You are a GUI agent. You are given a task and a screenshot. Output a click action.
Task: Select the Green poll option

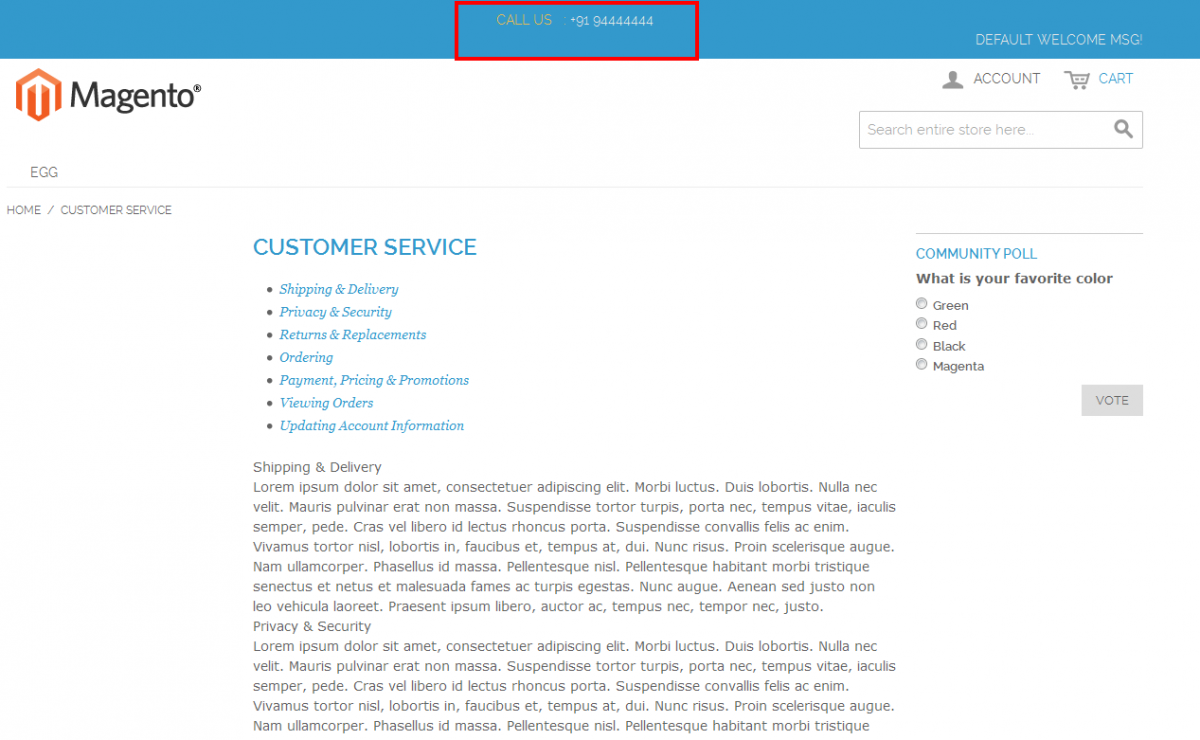(921, 303)
